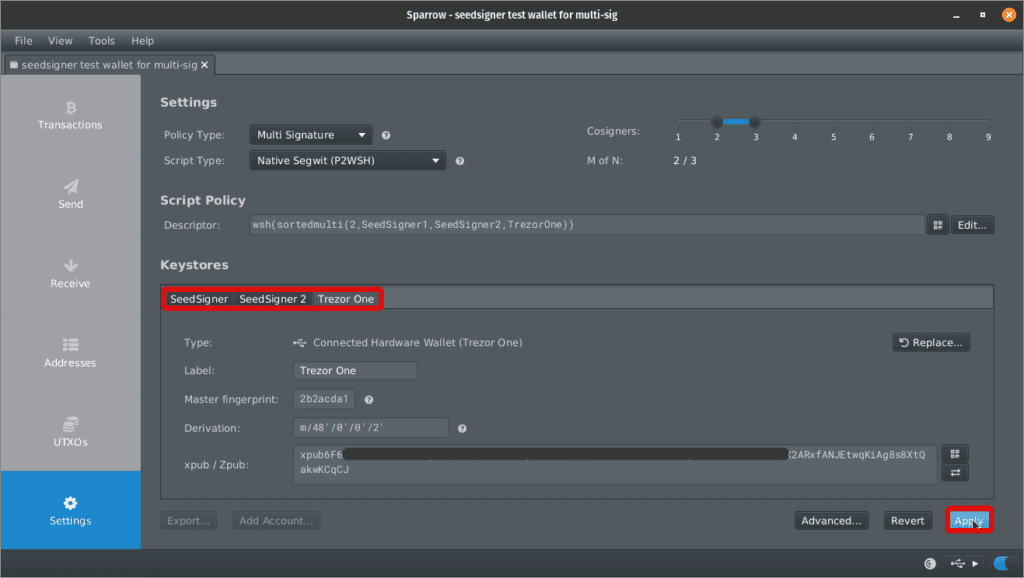Show the xpub QR code icon
Screen dimensions: 1024x578
(955, 454)
